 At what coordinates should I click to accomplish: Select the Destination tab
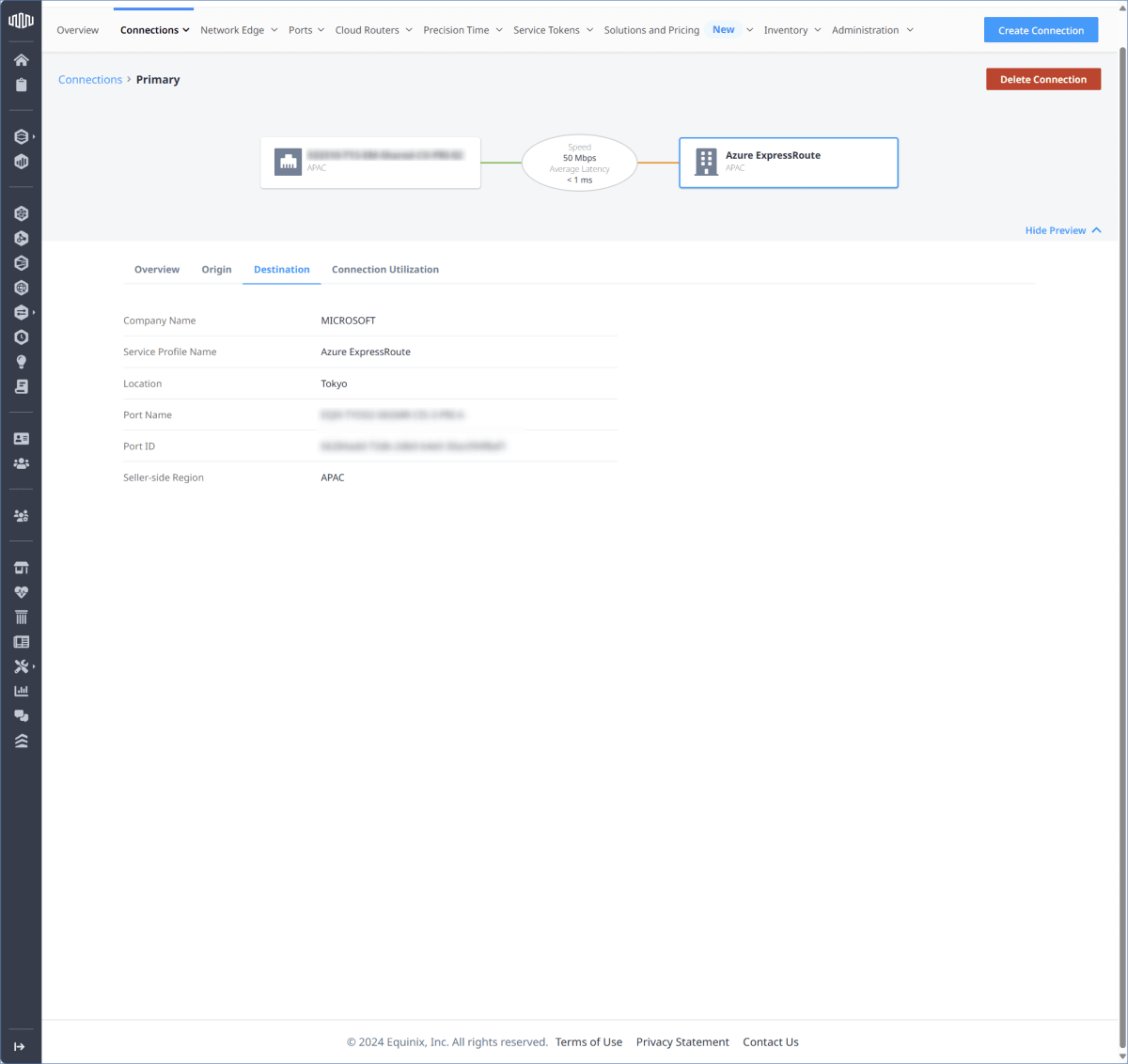(281, 270)
